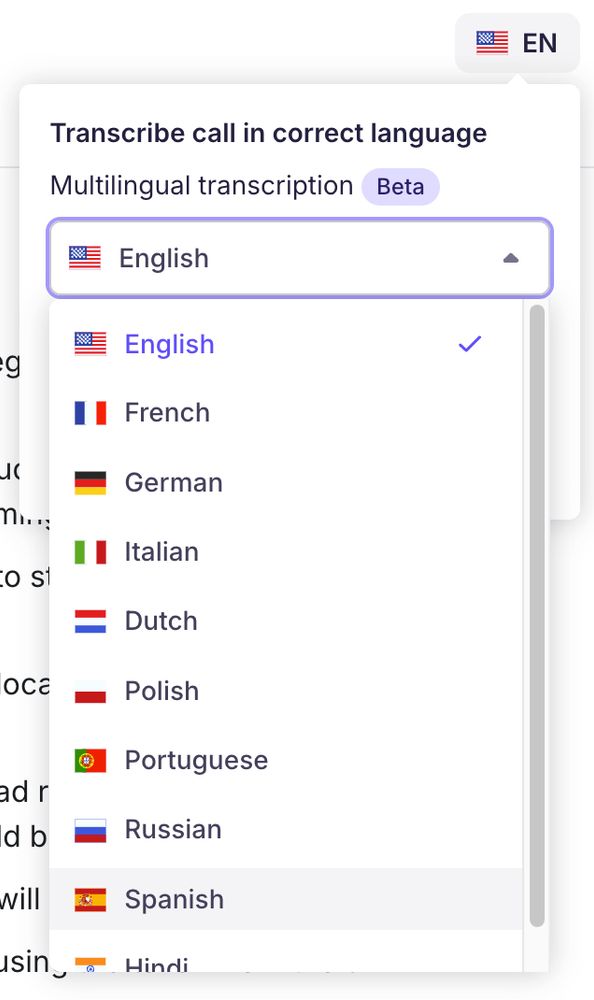Click the Dutch flag icon
Image resolution: width=594 pixels, height=1000 pixels.
pos(90,621)
